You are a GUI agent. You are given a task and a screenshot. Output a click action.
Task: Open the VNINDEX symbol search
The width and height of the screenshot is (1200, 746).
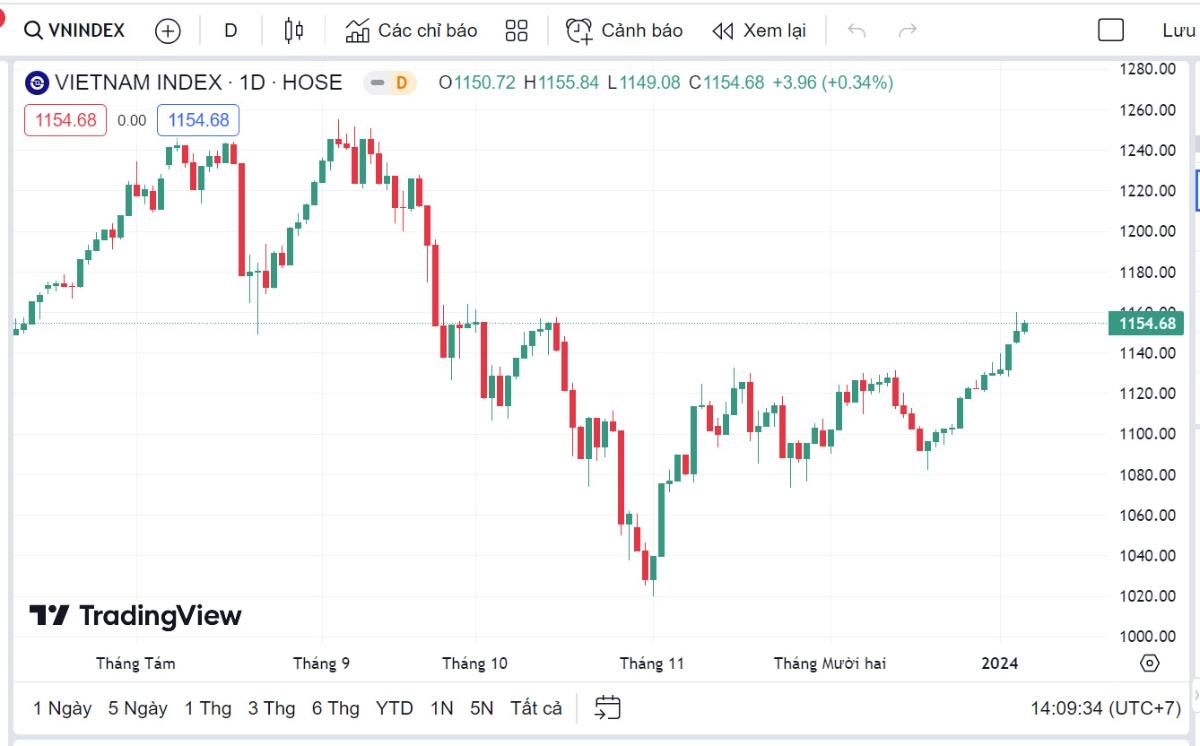click(75, 30)
